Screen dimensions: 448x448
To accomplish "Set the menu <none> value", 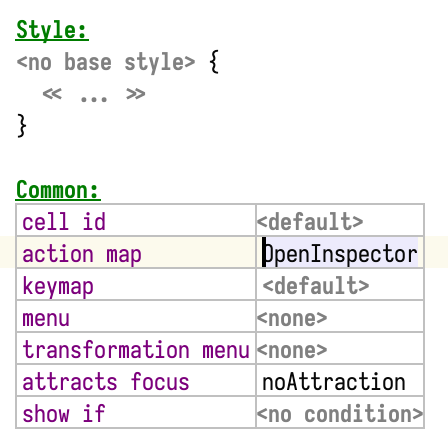I will 292,318.
